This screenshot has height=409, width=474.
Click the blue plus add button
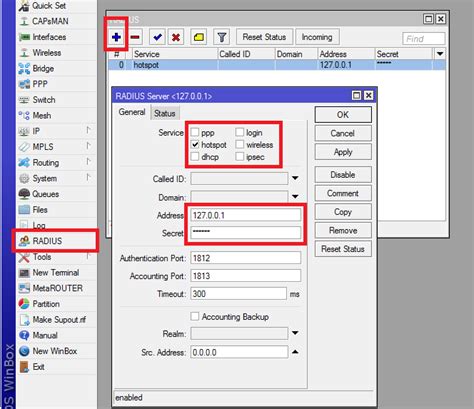click(x=116, y=37)
